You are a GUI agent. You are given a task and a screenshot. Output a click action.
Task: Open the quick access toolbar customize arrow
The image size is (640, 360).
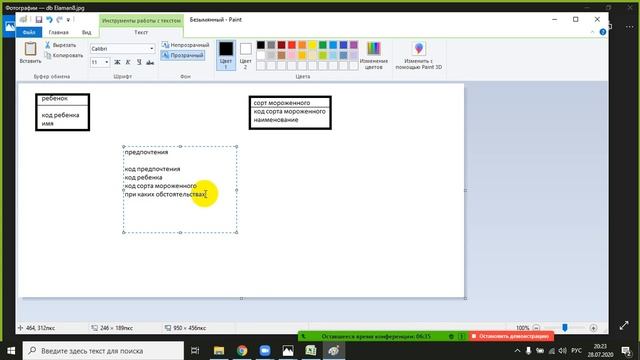tap(68, 20)
